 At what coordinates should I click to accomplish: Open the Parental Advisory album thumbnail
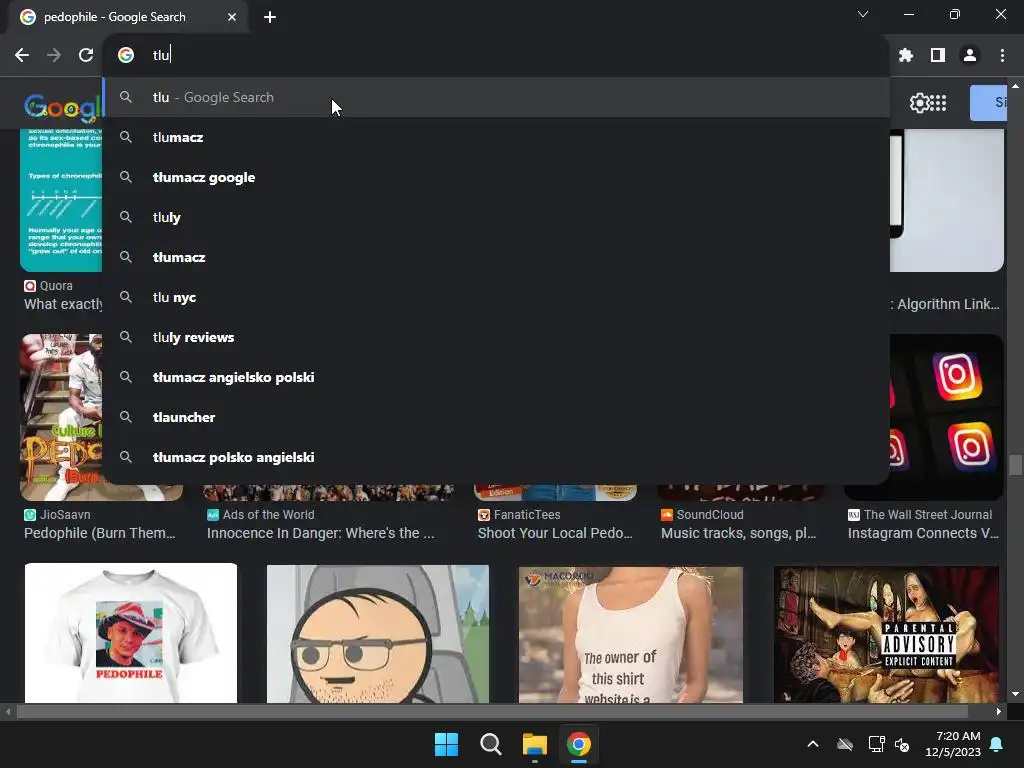click(886, 634)
